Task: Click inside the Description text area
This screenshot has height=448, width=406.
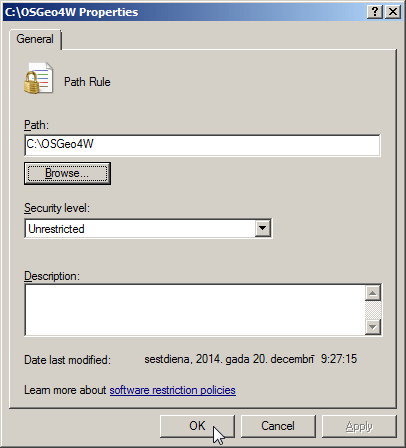Action: pos(195,310)
